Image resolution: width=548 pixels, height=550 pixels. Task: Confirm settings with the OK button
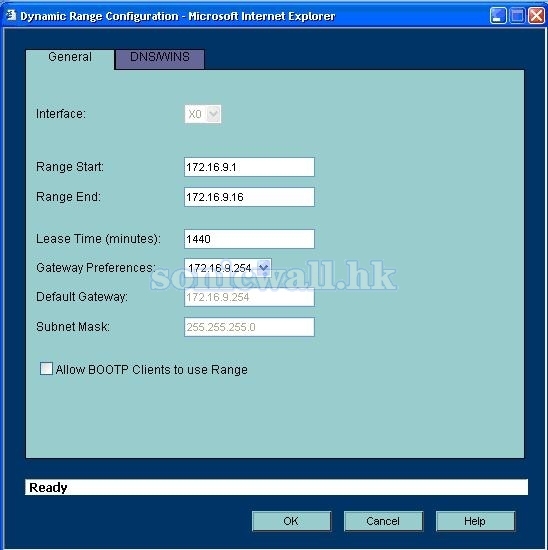coord(291,521)
